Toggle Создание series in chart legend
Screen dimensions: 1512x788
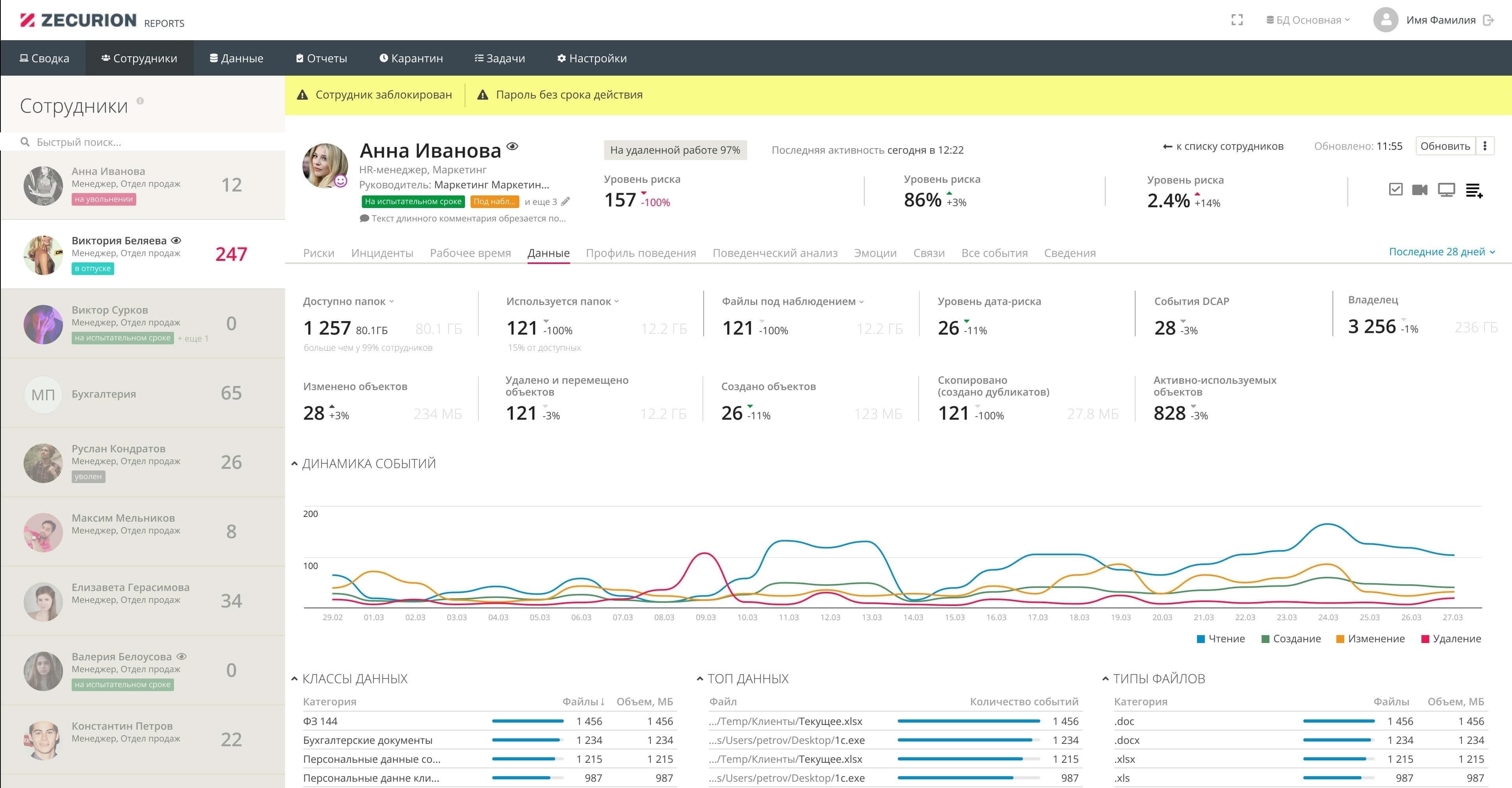(x=1291, y=639)
